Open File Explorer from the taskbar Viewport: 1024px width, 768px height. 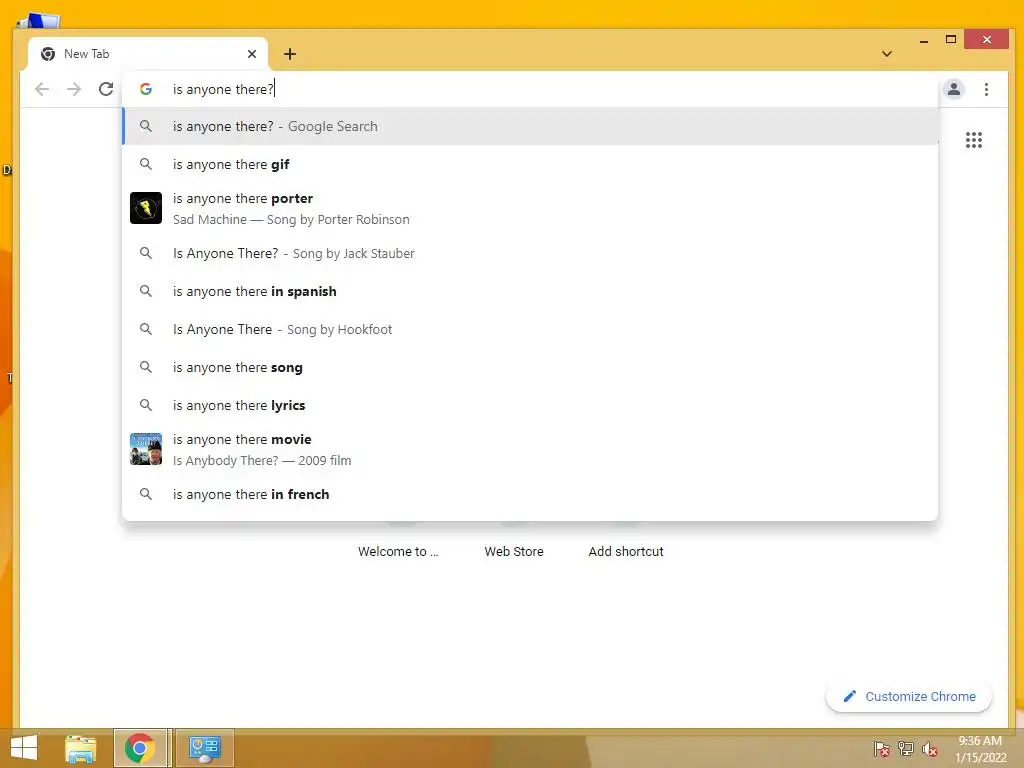[x=80, y=748]
